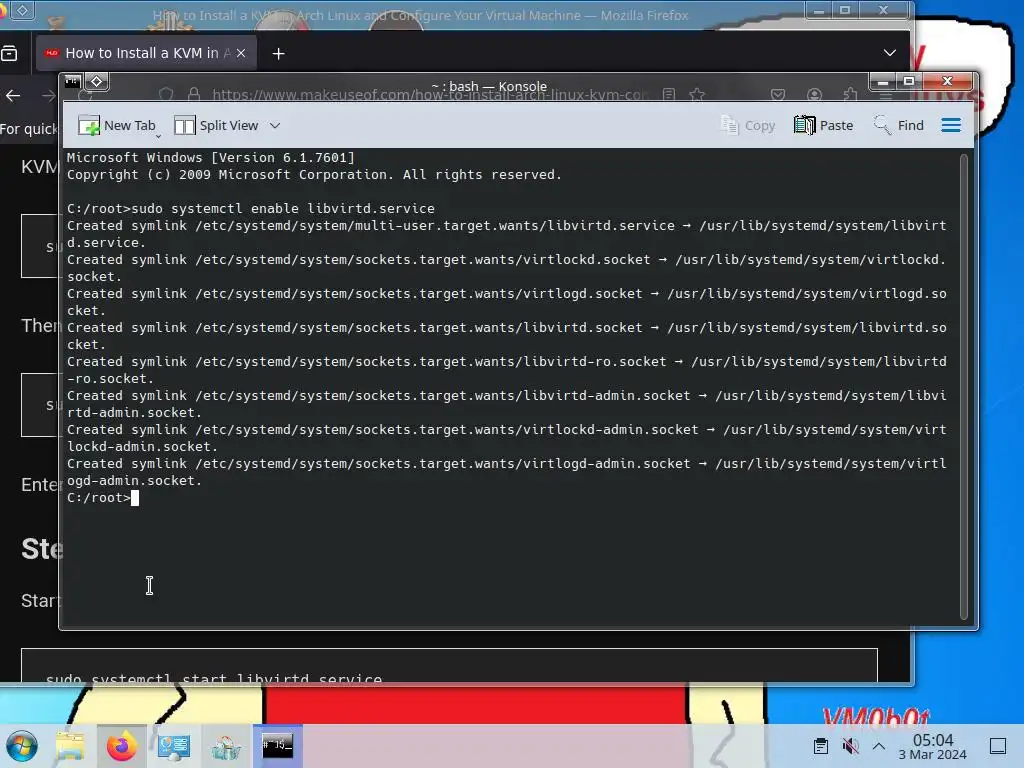Switch to Konsole via taskbar icon
This screenshot has height=768, width=1024.
278,746
